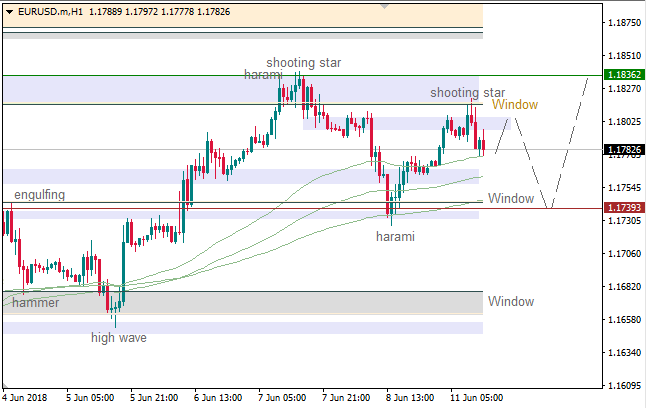This screenshot has width=646, height=408.
Task: Click the red 1.17393 price tag
Action: pyautogui.click(x=624, y=207)
